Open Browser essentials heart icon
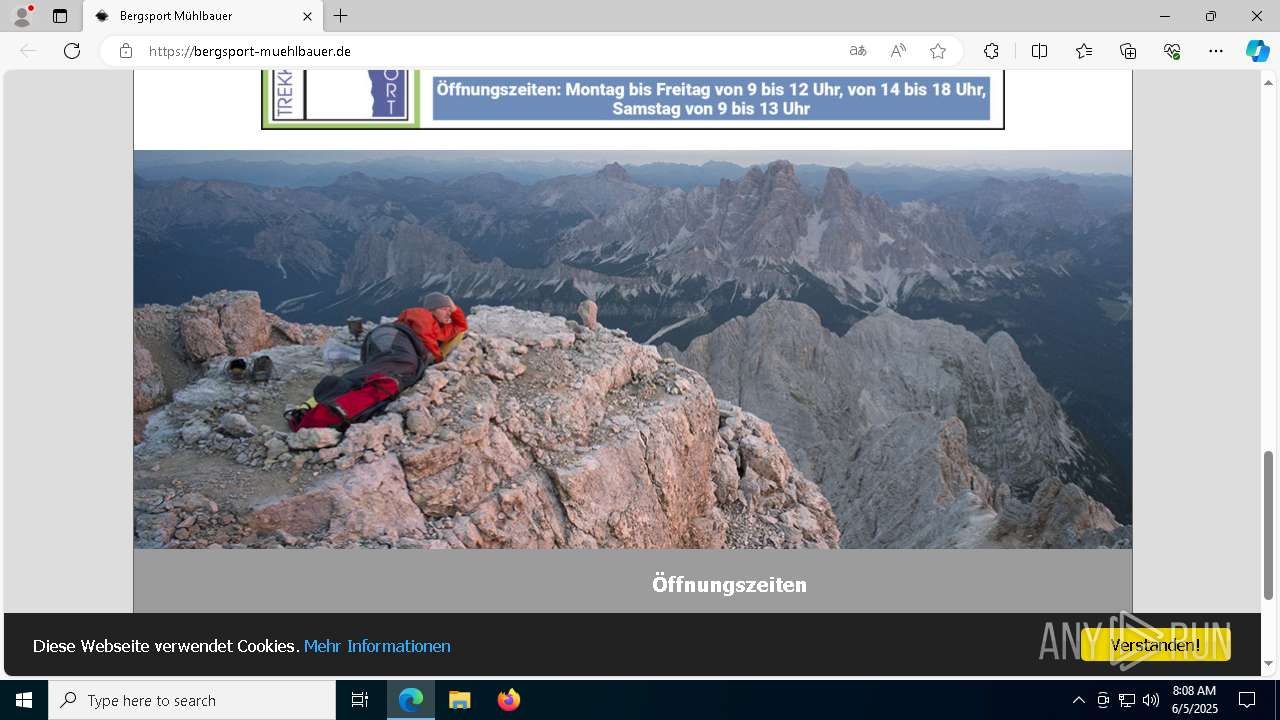Image resolution: width=1280 pixels, height=720 pixels. pyautogui.click(x=1172, y=51)
